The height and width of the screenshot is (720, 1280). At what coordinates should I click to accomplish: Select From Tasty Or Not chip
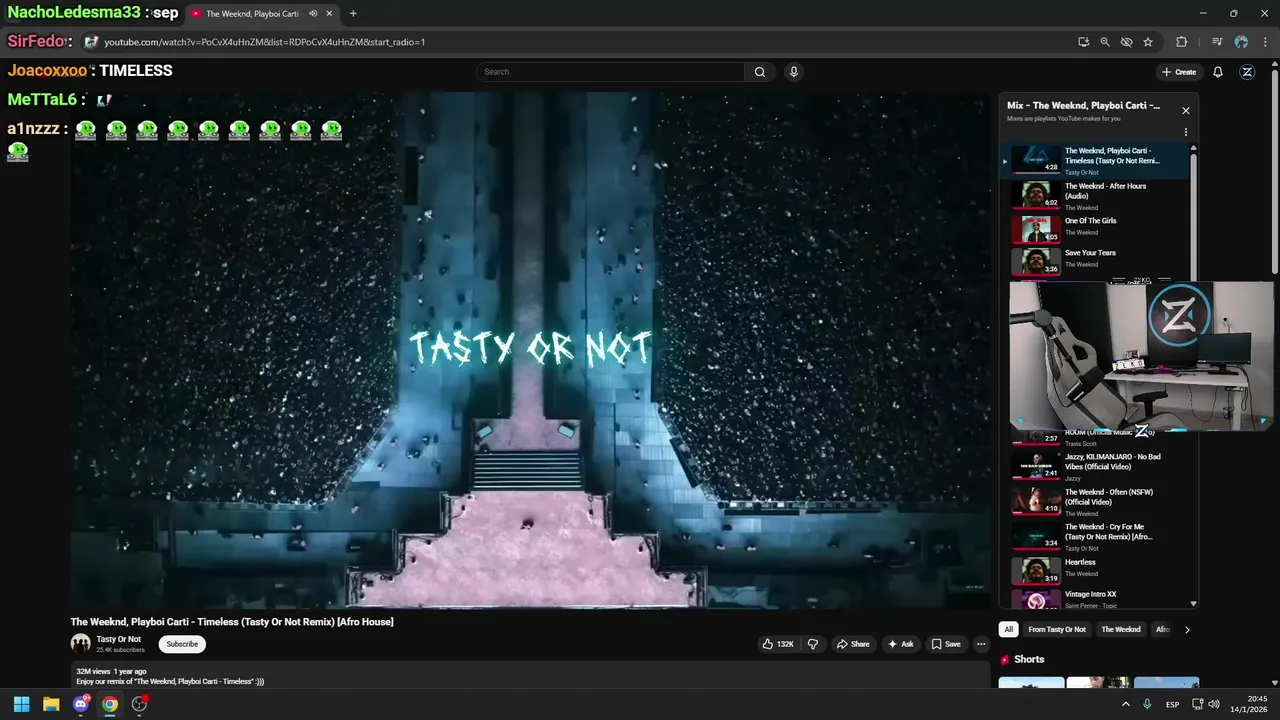(1057, 630)
